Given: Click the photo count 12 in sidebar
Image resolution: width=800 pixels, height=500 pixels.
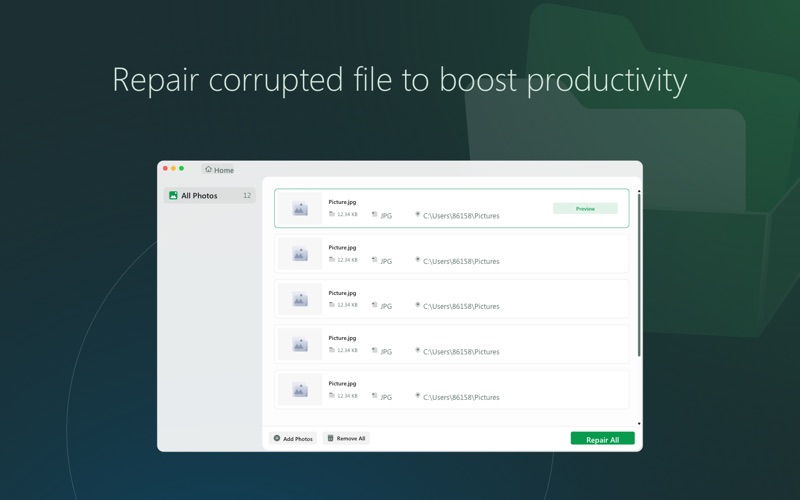Looking at the screenshot, I should (247, 195).
